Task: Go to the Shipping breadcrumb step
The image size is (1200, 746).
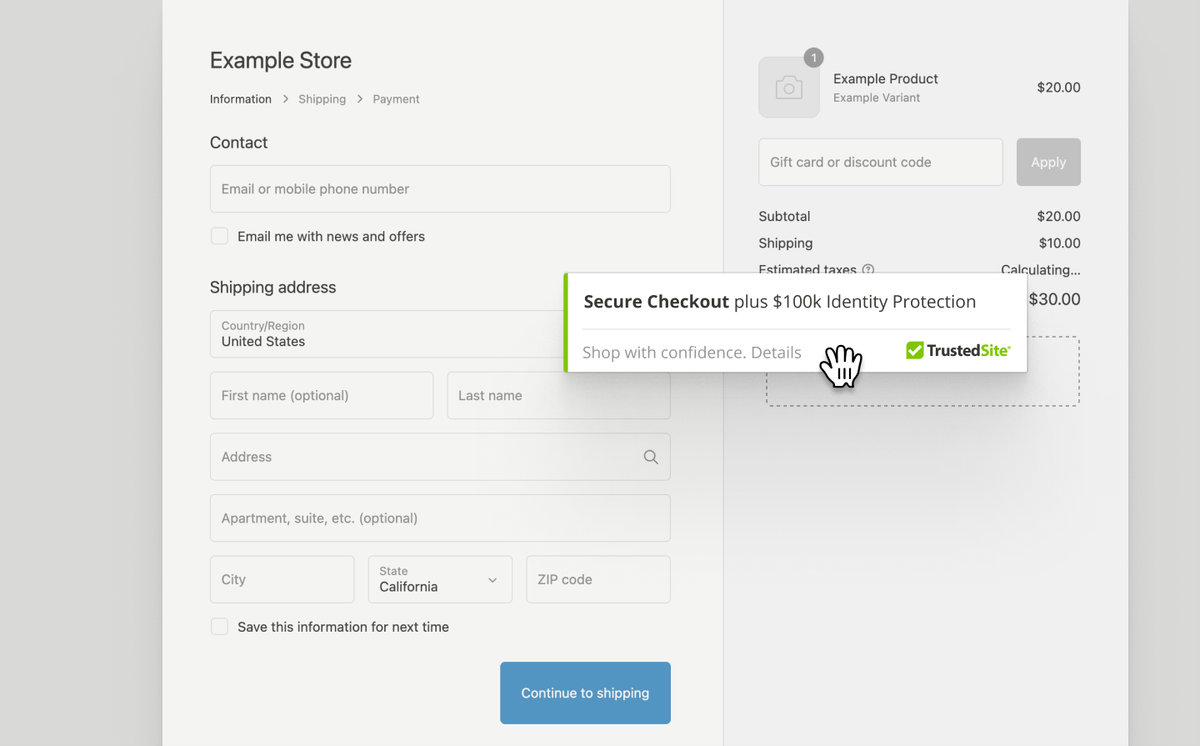Action: click(x=322, y=99)
